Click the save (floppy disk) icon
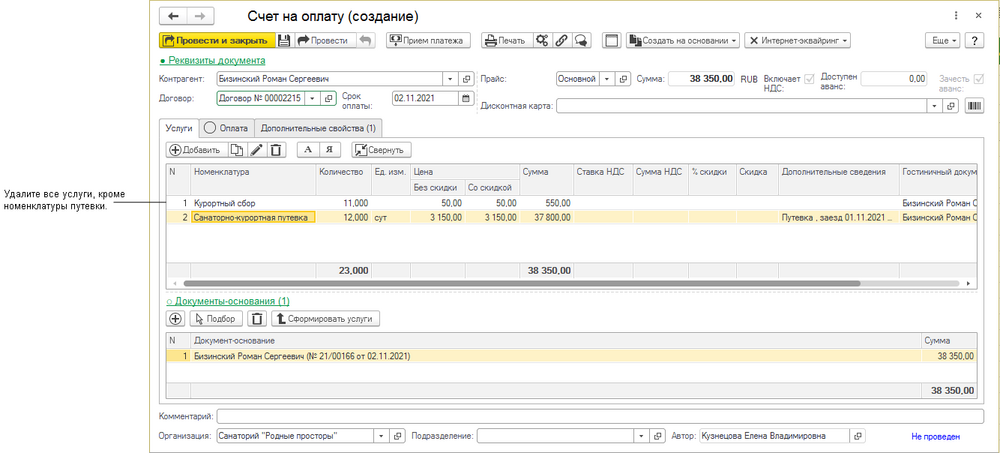1000x453 pixels. pyautogui.click(x=284, y=41)
